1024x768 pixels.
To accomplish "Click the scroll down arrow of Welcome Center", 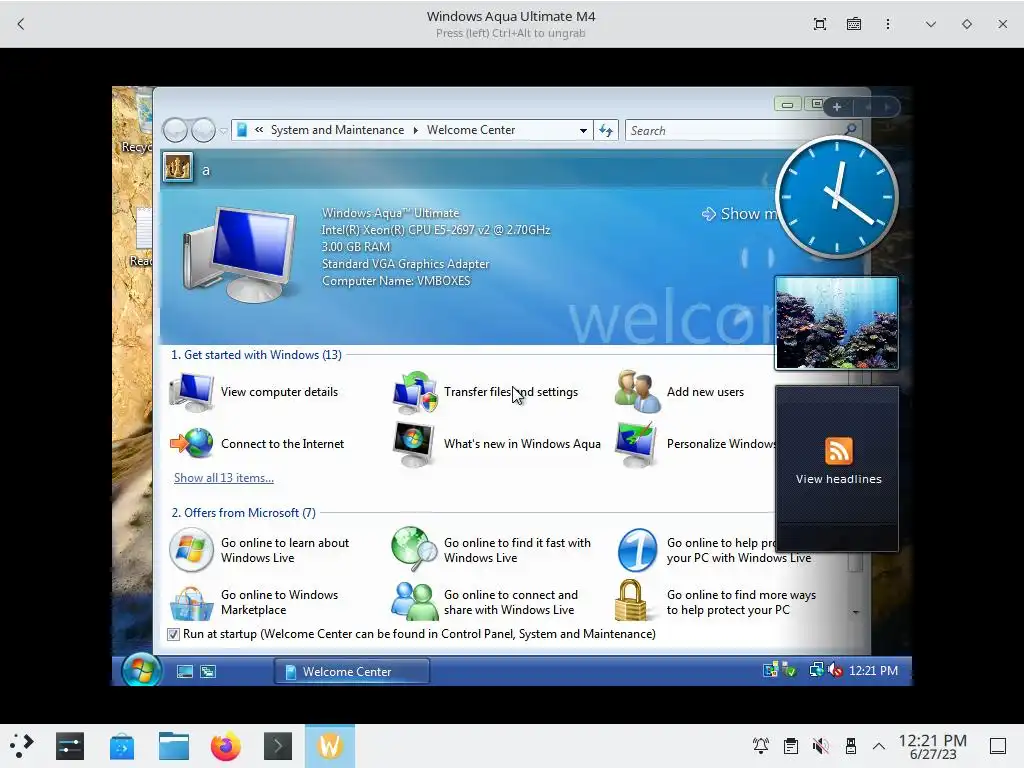I will [856, 613].
